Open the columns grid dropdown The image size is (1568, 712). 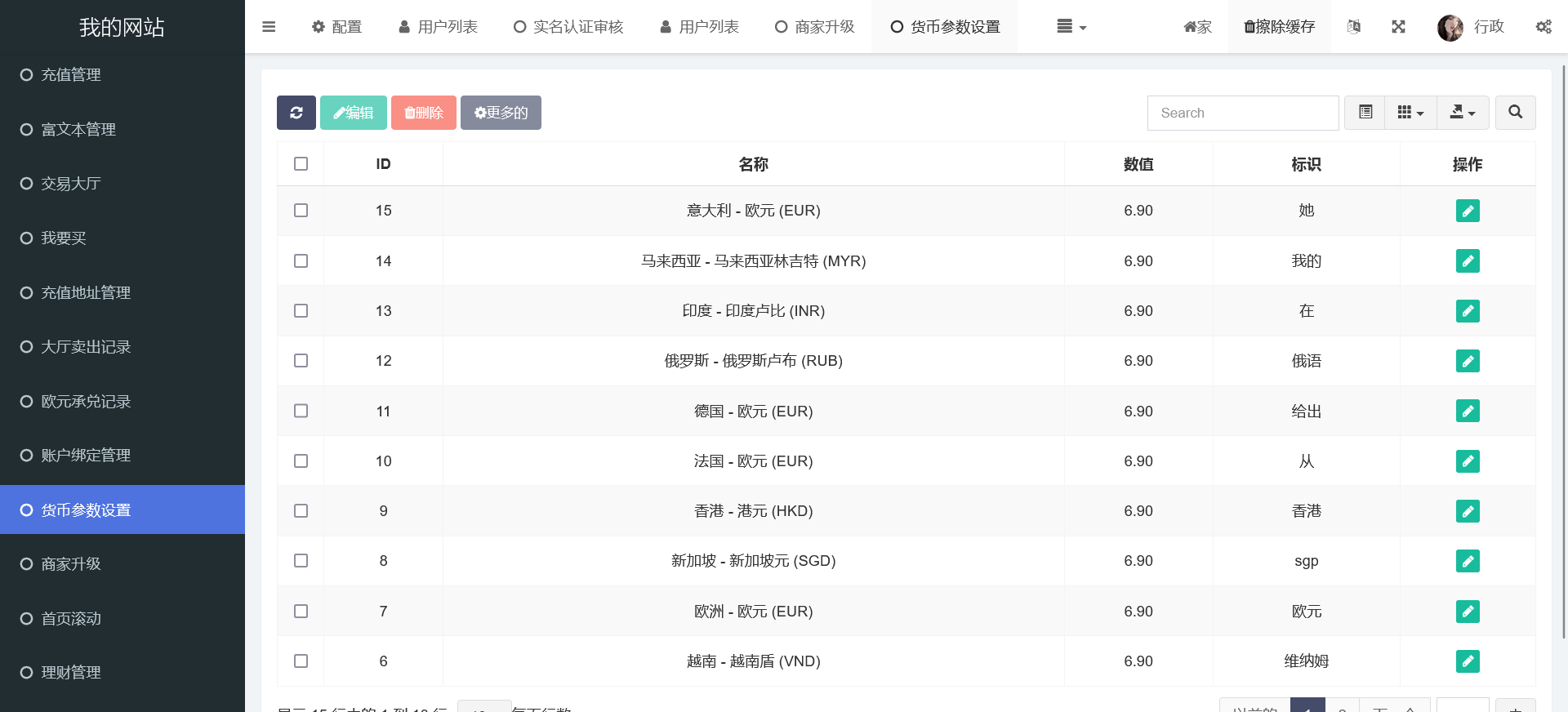coord(1410,113)
